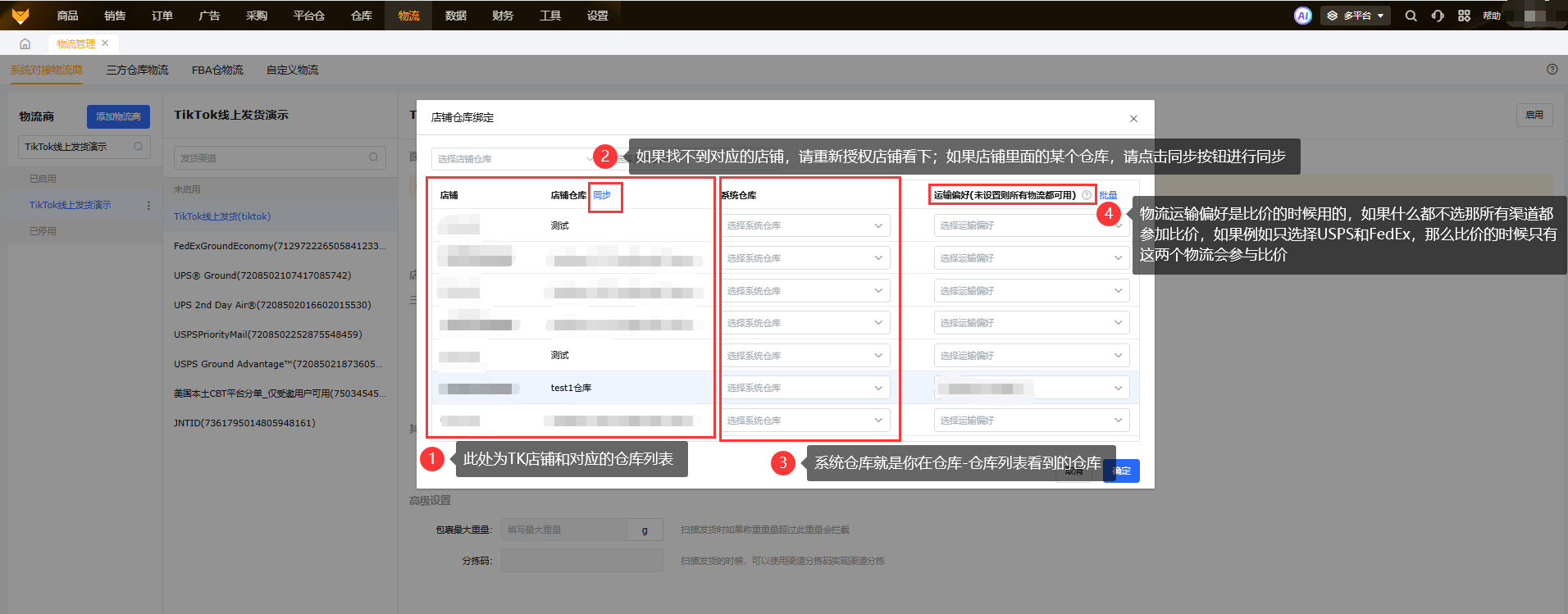Image resolution: width=1568 pixels, height=614 pixels.
Task: Click the search icon in the 发货渠道 box
Action: point(373,157)
